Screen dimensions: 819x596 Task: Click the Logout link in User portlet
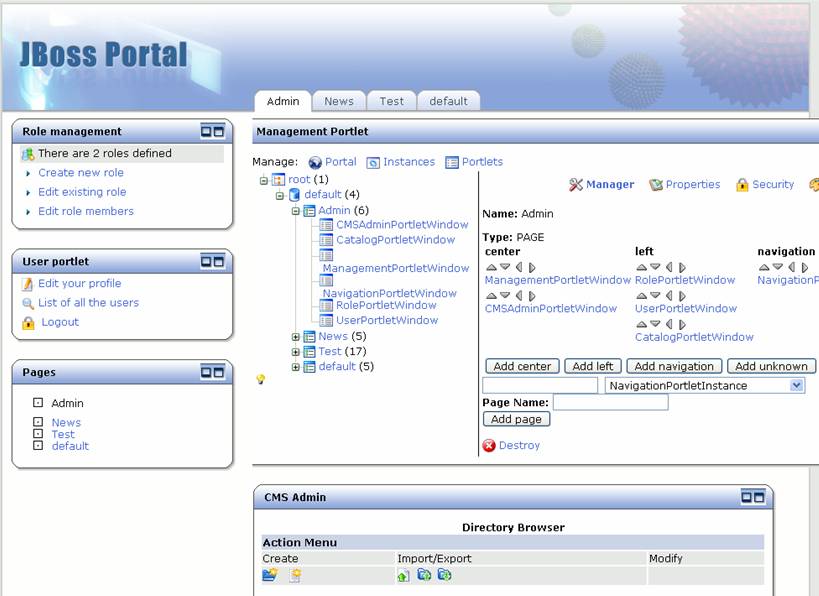[60, 322]
